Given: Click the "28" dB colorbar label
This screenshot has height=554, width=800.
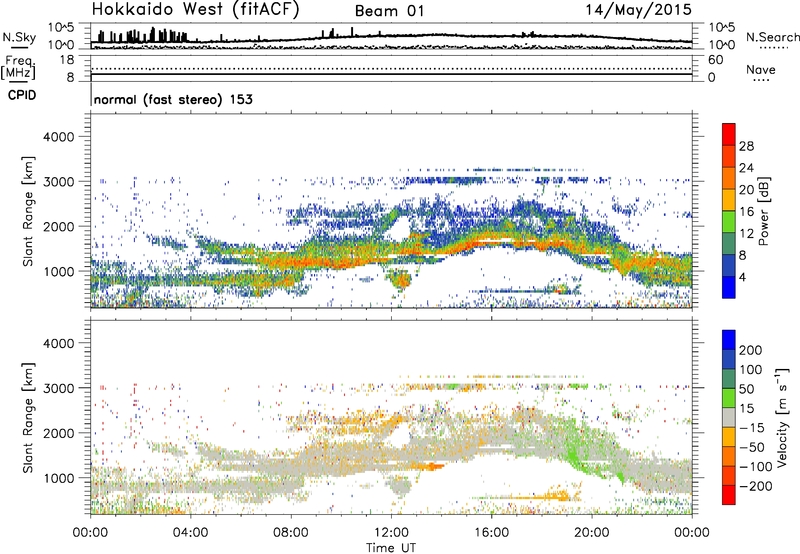Looking at the screenshot, I should click(x=746, y=146).
